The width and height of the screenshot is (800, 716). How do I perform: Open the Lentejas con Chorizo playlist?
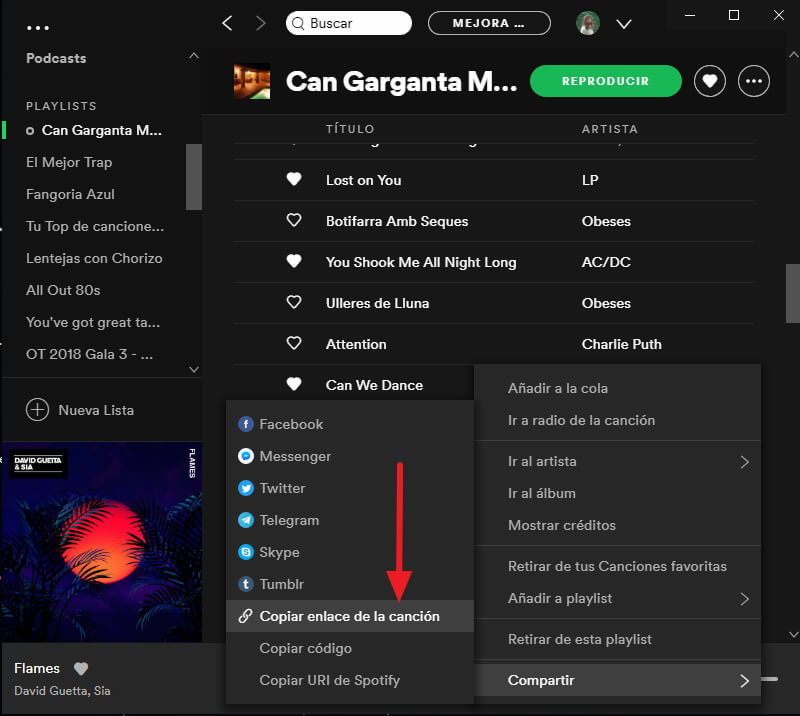point(94,258)
